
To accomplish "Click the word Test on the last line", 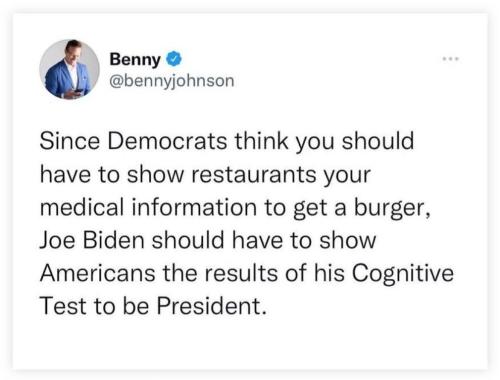I will (63, 306).
